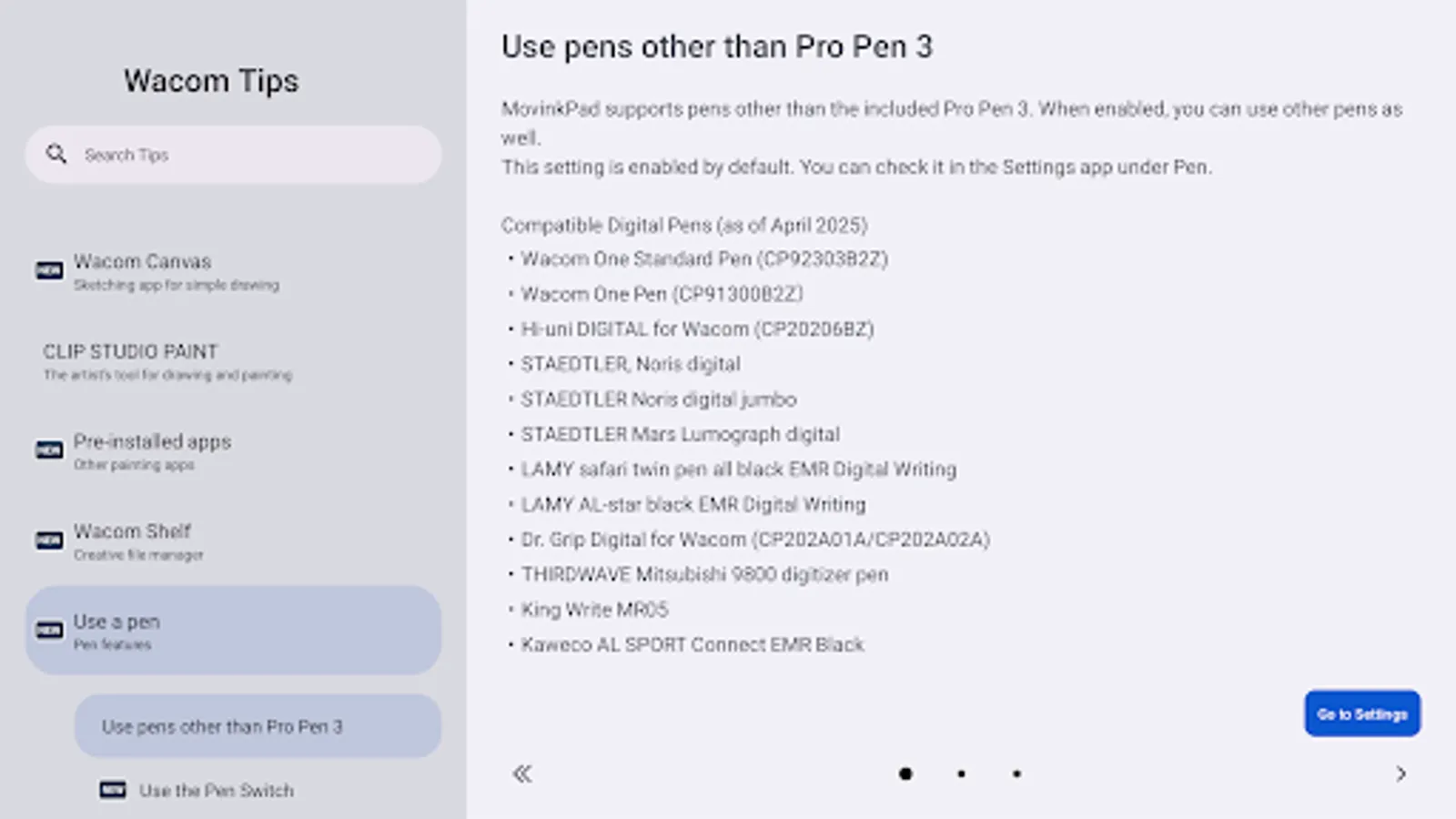Click the NEW badge beside Use the Pen Switch

[113, 790]
